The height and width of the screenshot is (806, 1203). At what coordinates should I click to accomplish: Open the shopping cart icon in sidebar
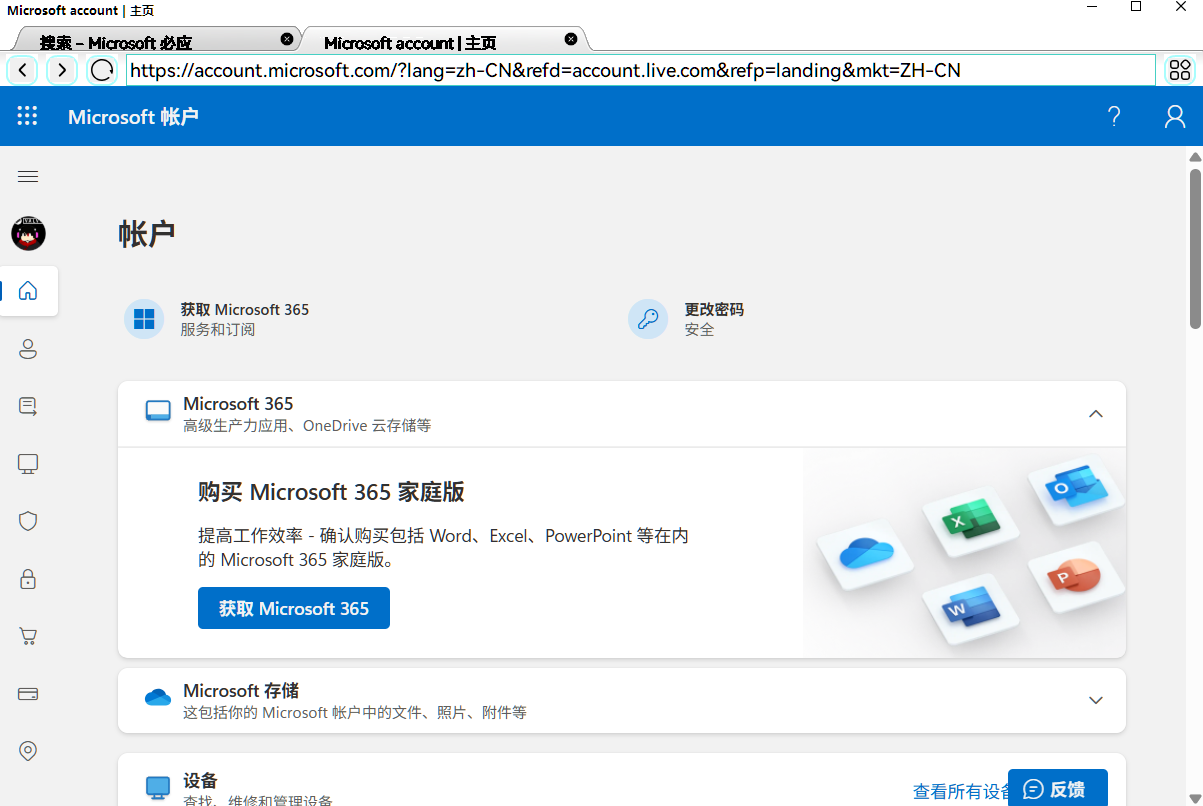tap(28, 636)
